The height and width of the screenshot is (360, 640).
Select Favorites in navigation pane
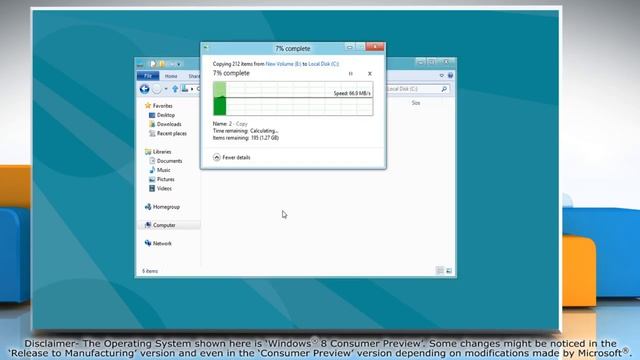pyautogui.click(x=162, y=106)
